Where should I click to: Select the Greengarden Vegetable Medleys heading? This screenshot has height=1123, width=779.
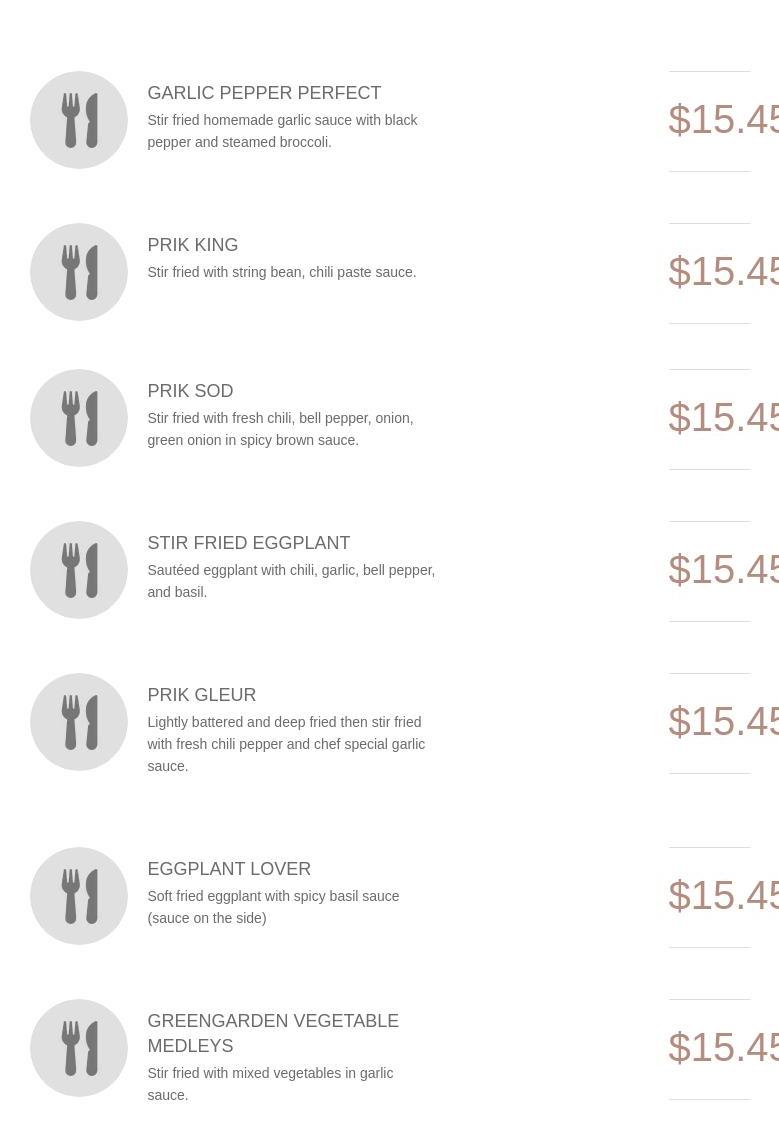click(x=272, y=1033)
